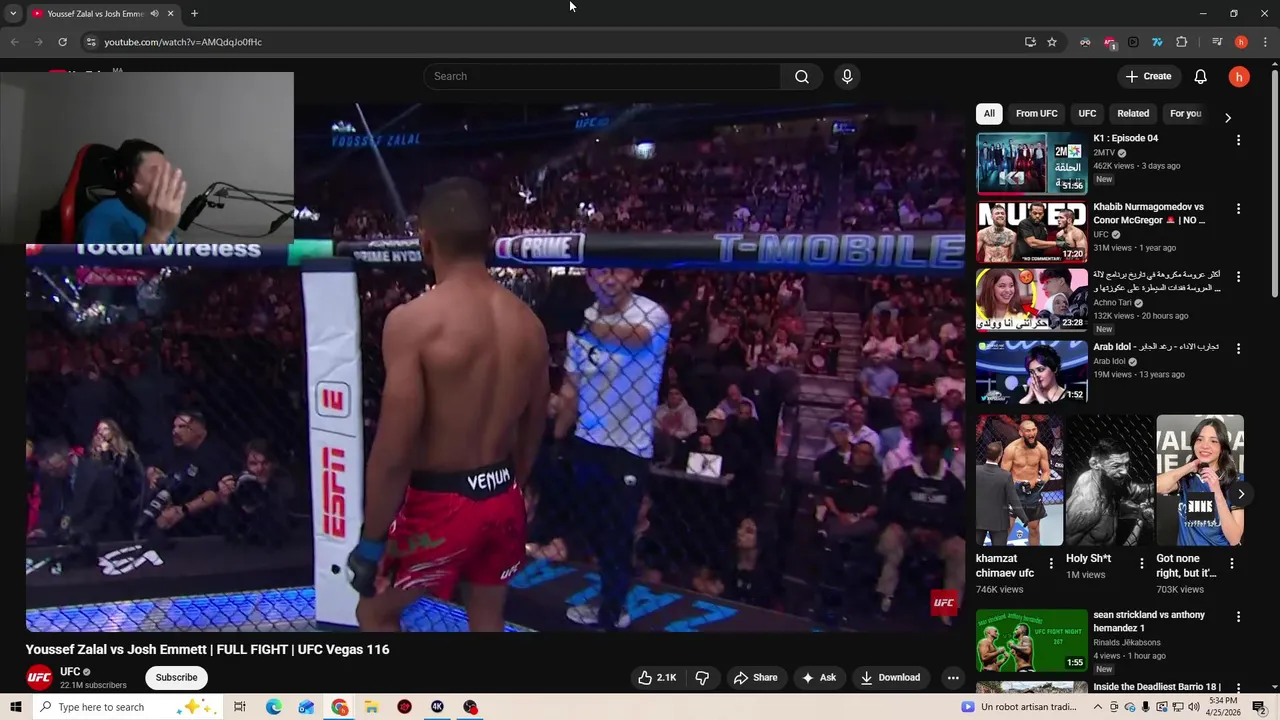Click the address bar URL
The height and width of the screenshot is (720, 1280).
[183, 42]
